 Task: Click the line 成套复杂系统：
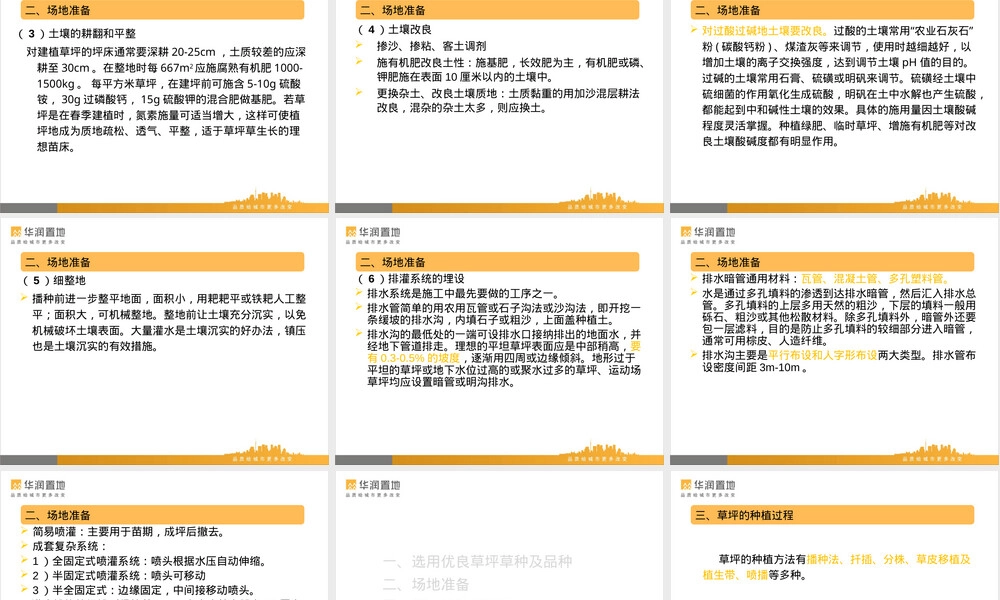click(x=70, y=546)
